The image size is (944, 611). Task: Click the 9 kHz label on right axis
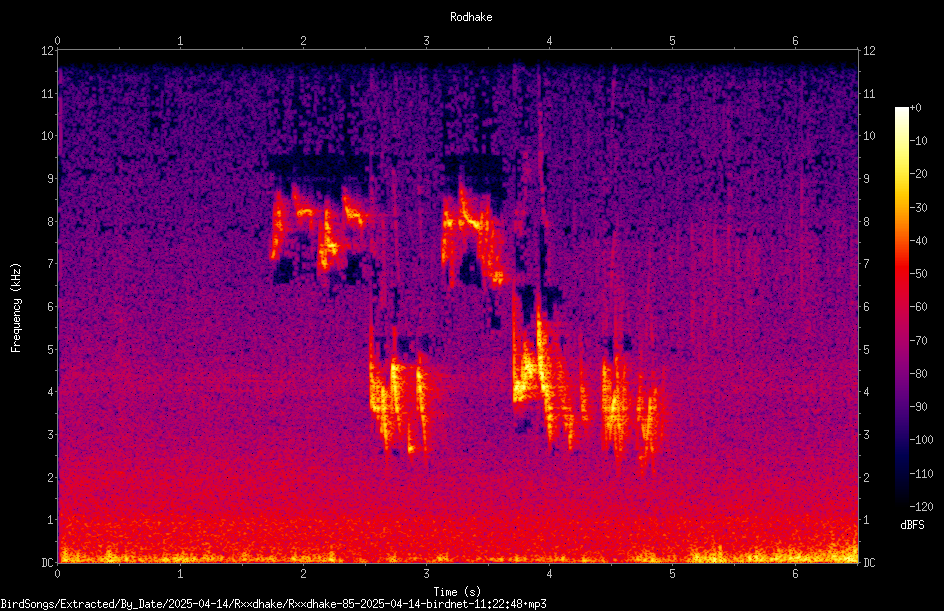pos(866,178)
